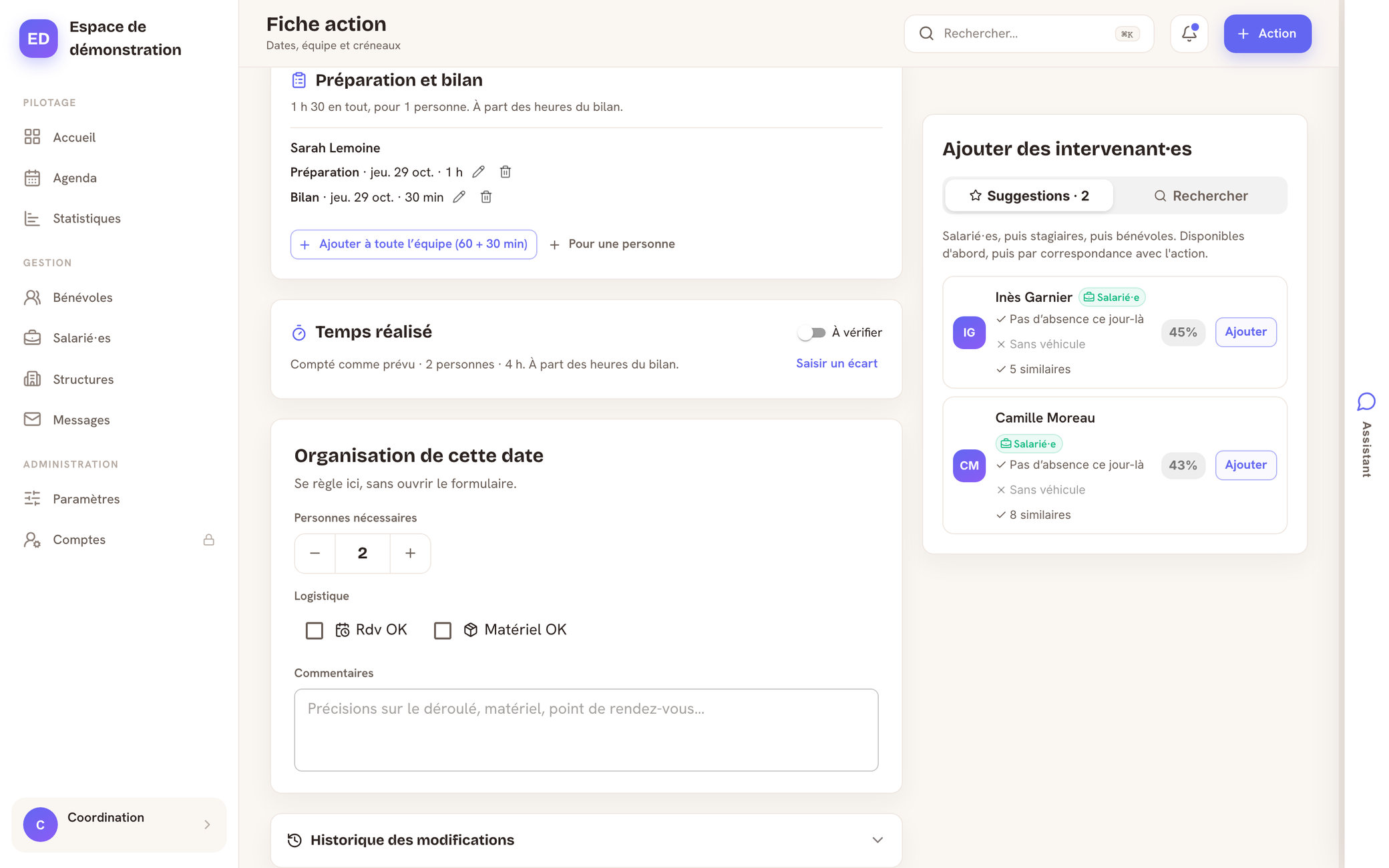
Task: Click the page vertical scrollbar
Action: pos(1341,434)
